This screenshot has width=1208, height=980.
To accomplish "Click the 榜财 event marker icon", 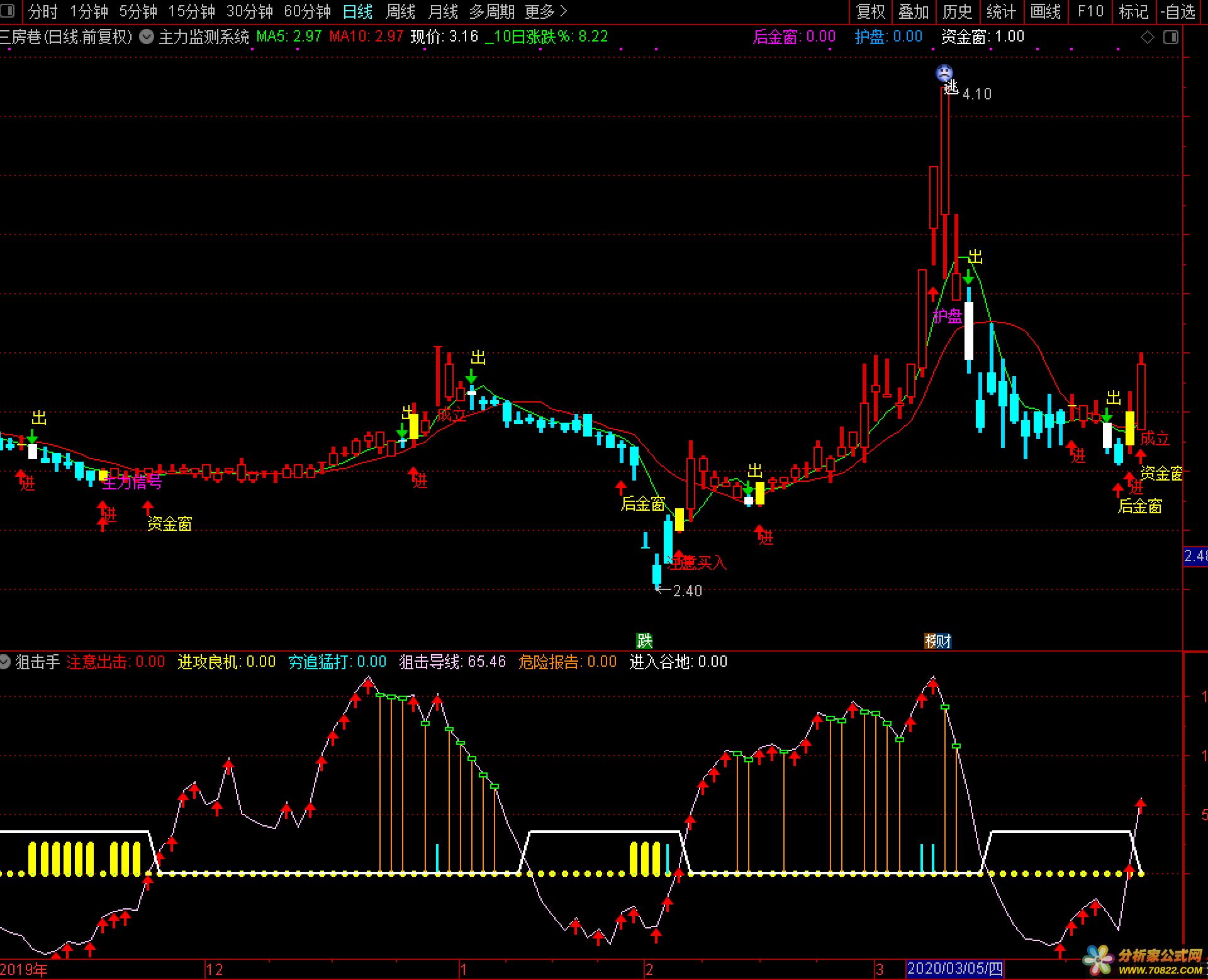I will [x=937, y=640].
